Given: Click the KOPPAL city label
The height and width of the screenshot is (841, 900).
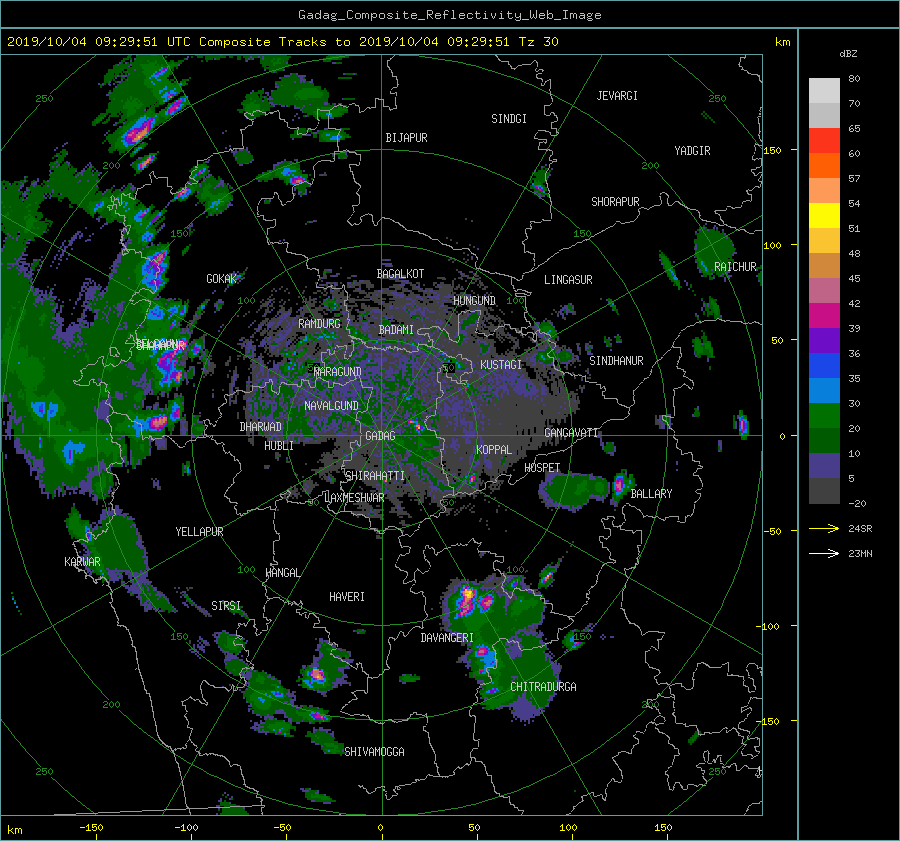Looking at the screenshot, I should click(494, 449).
